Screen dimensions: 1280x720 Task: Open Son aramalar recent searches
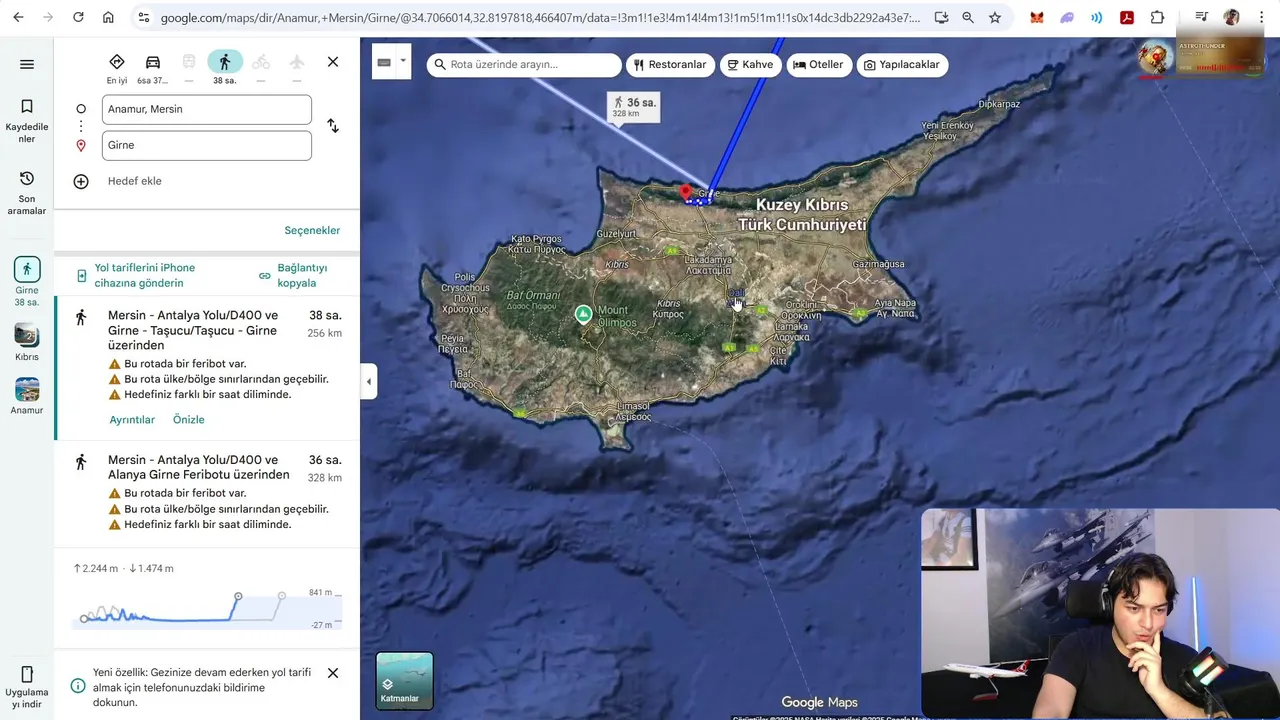pyautogui.click(x=27, y=192)
